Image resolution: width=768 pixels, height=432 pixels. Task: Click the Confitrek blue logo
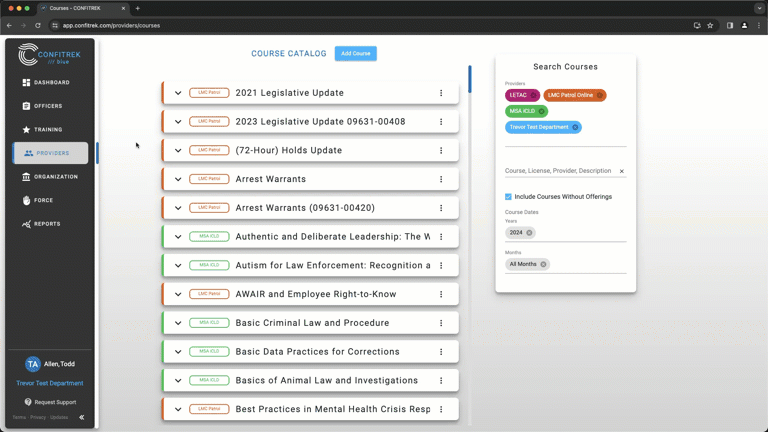tap(49, 54)
